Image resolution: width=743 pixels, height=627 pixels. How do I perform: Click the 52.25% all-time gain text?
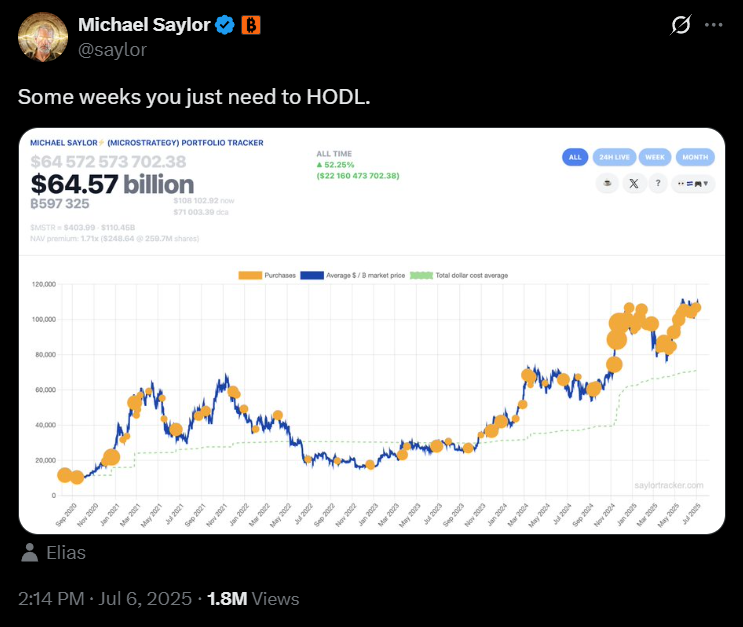click(335, 165)
